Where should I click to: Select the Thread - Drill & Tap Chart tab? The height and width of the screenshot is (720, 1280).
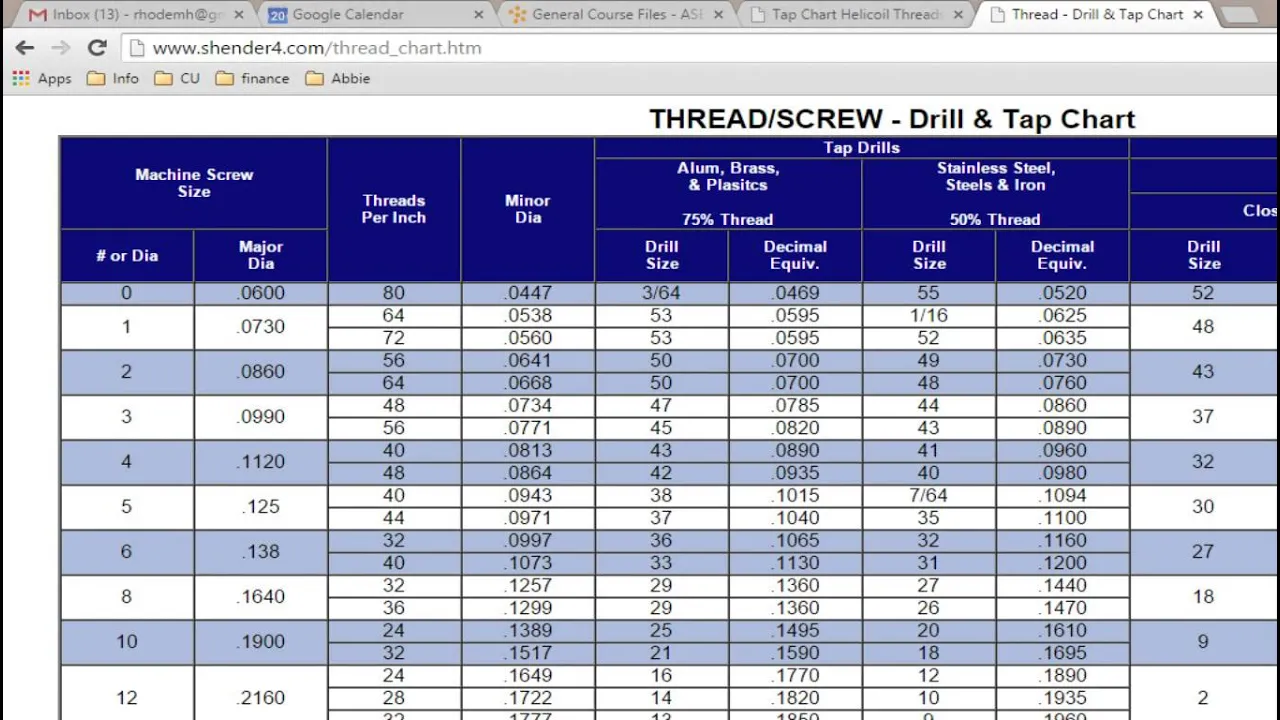pos(1097,15)
